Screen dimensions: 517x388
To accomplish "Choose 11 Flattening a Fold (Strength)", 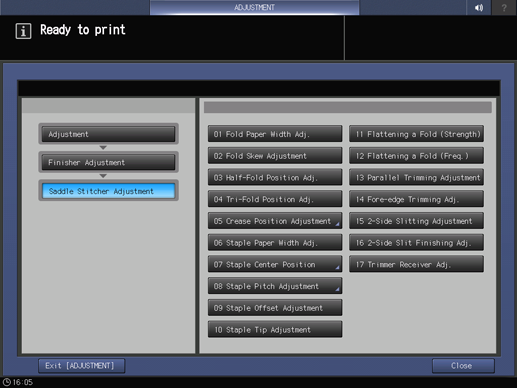I will tap(416, 134).
